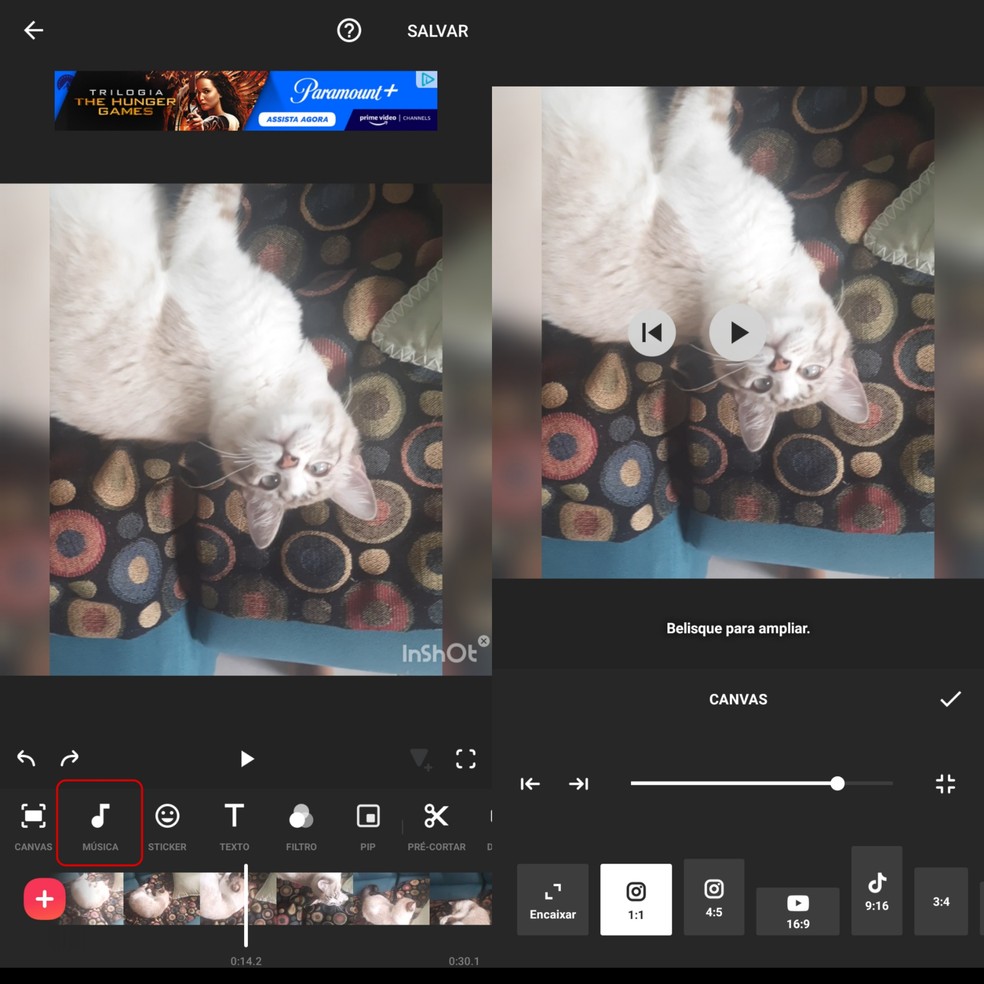
Task: Undo the last edit
Action: click(26, 759)
